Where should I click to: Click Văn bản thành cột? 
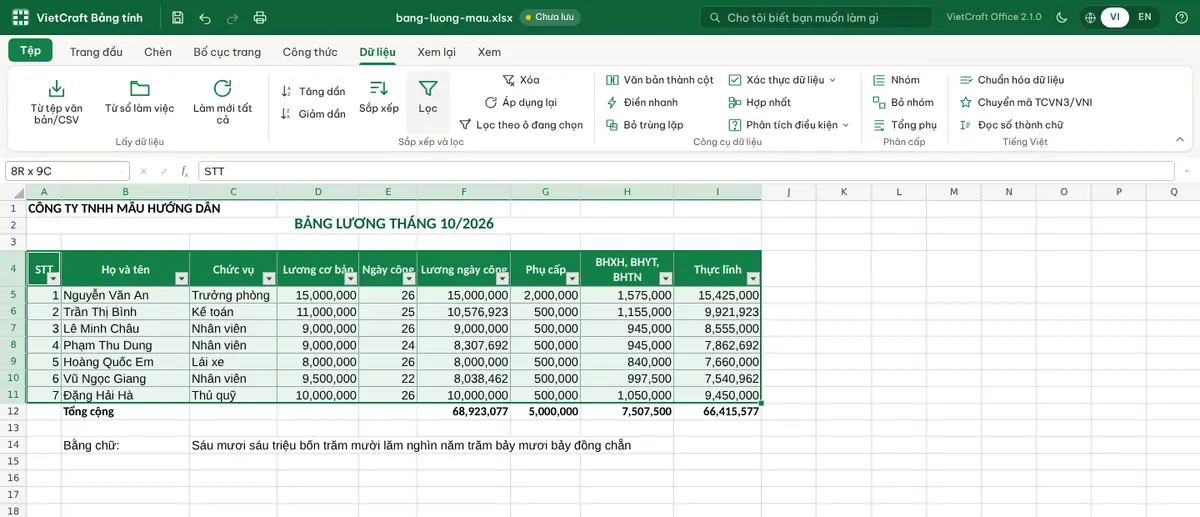tap(660, 80)
